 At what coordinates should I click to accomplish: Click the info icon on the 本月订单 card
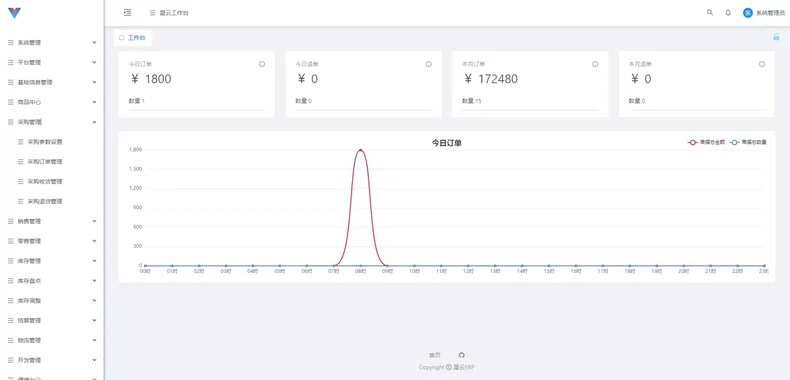click(x=595, y=64)
